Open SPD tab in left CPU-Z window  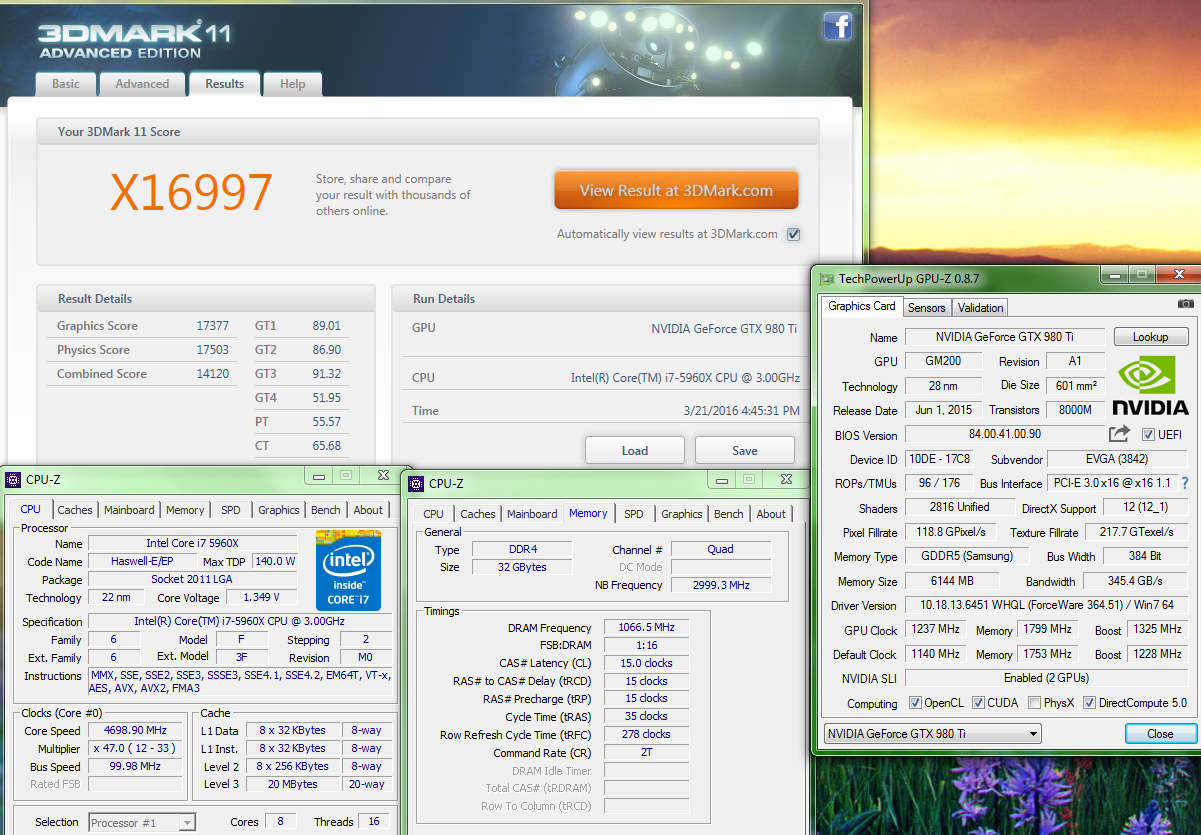click(231, 510)
